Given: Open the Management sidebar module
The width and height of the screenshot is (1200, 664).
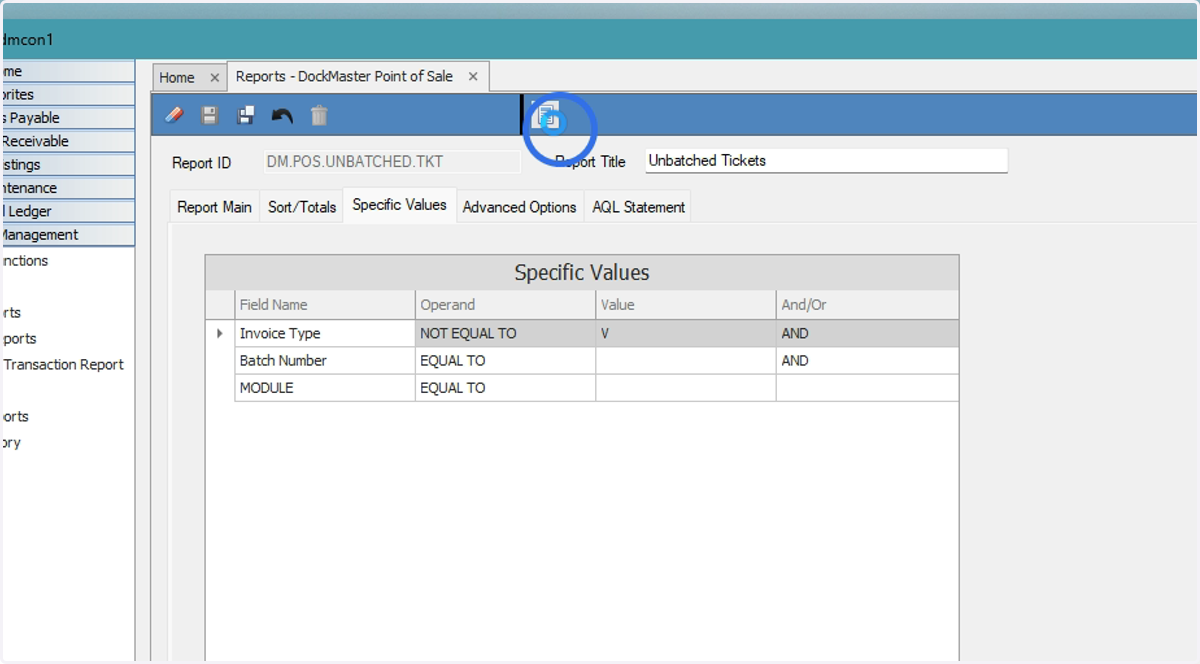Looking at the screenshot, I should tap(67, 235).
